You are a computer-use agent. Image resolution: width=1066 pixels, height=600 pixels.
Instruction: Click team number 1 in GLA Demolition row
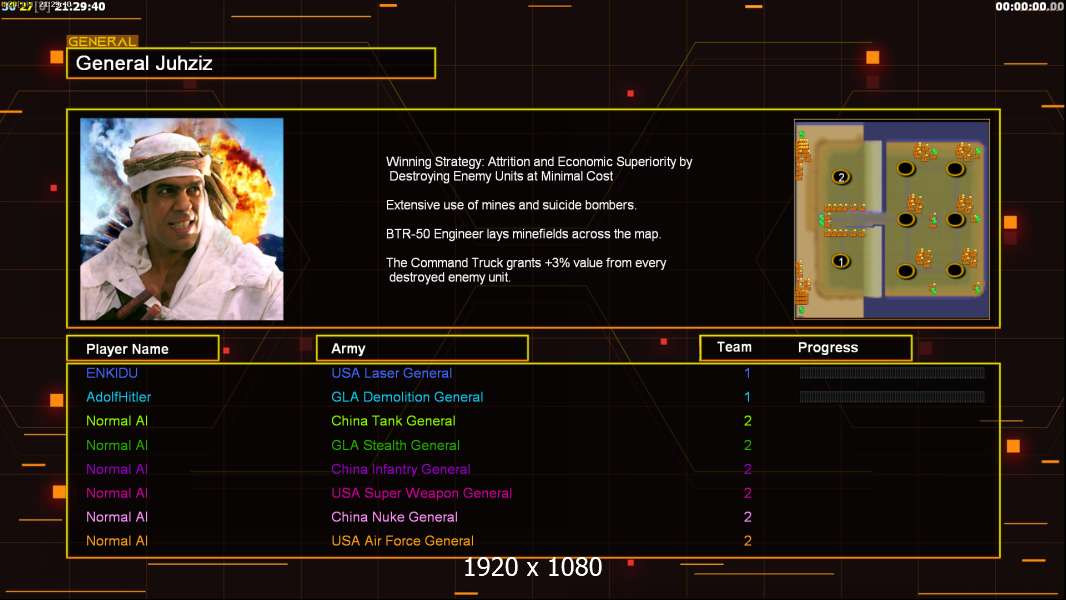[x=747, y=397]
